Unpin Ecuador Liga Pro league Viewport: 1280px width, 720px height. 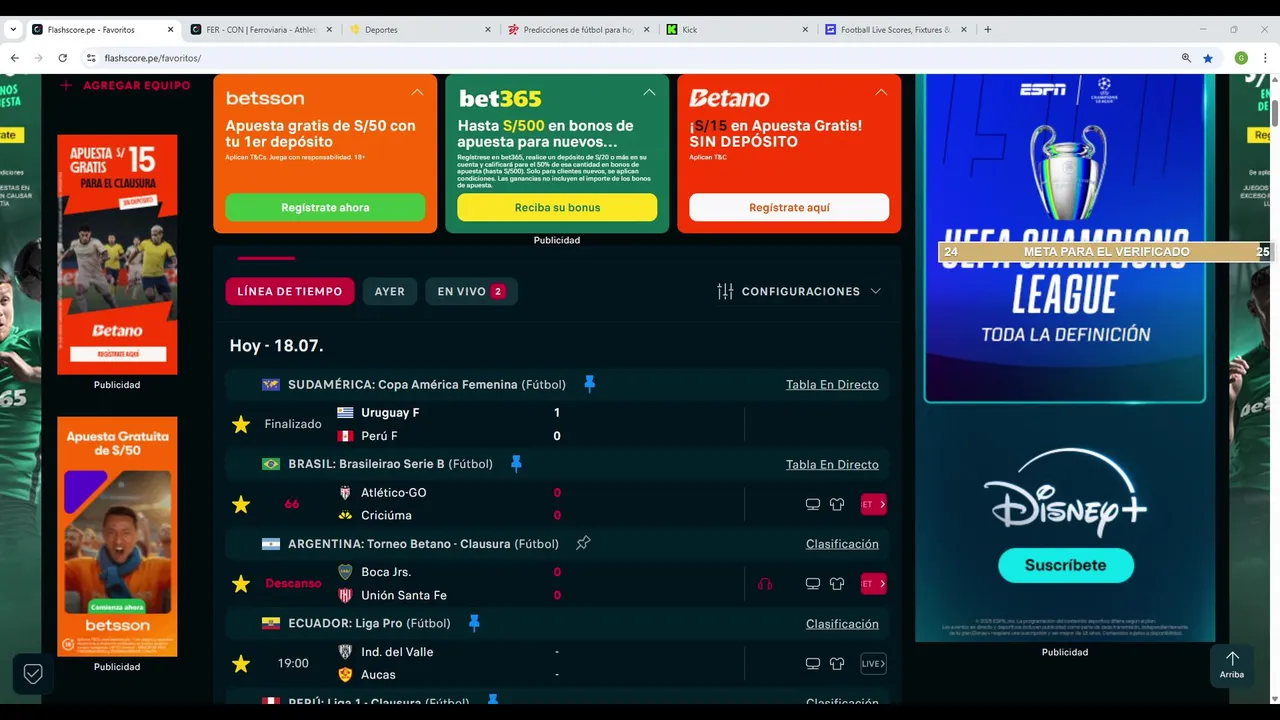coord(474,623)
